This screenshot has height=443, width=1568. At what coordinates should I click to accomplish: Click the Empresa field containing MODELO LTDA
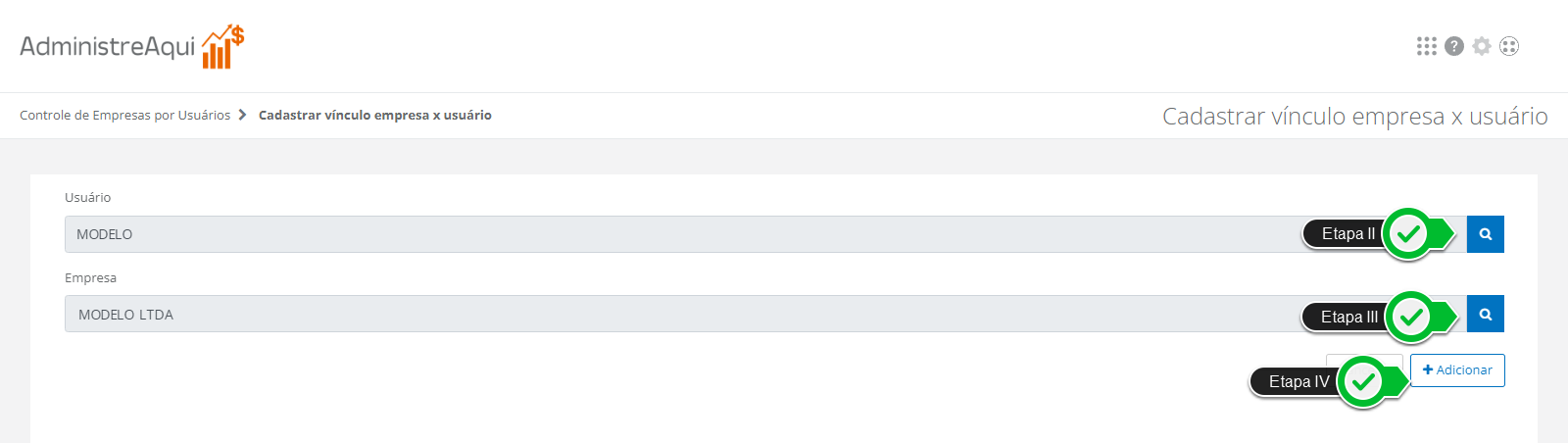(676, 315)
